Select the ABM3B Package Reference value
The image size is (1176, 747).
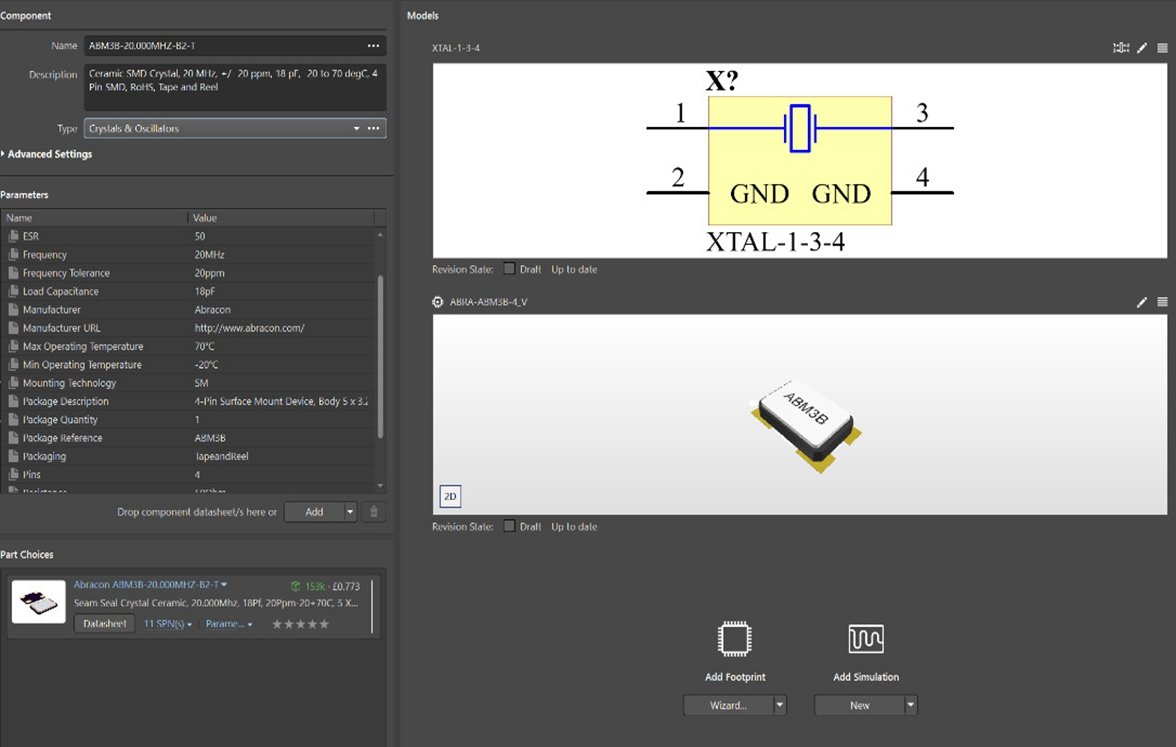pyautogui.click(x=210, y=438)
